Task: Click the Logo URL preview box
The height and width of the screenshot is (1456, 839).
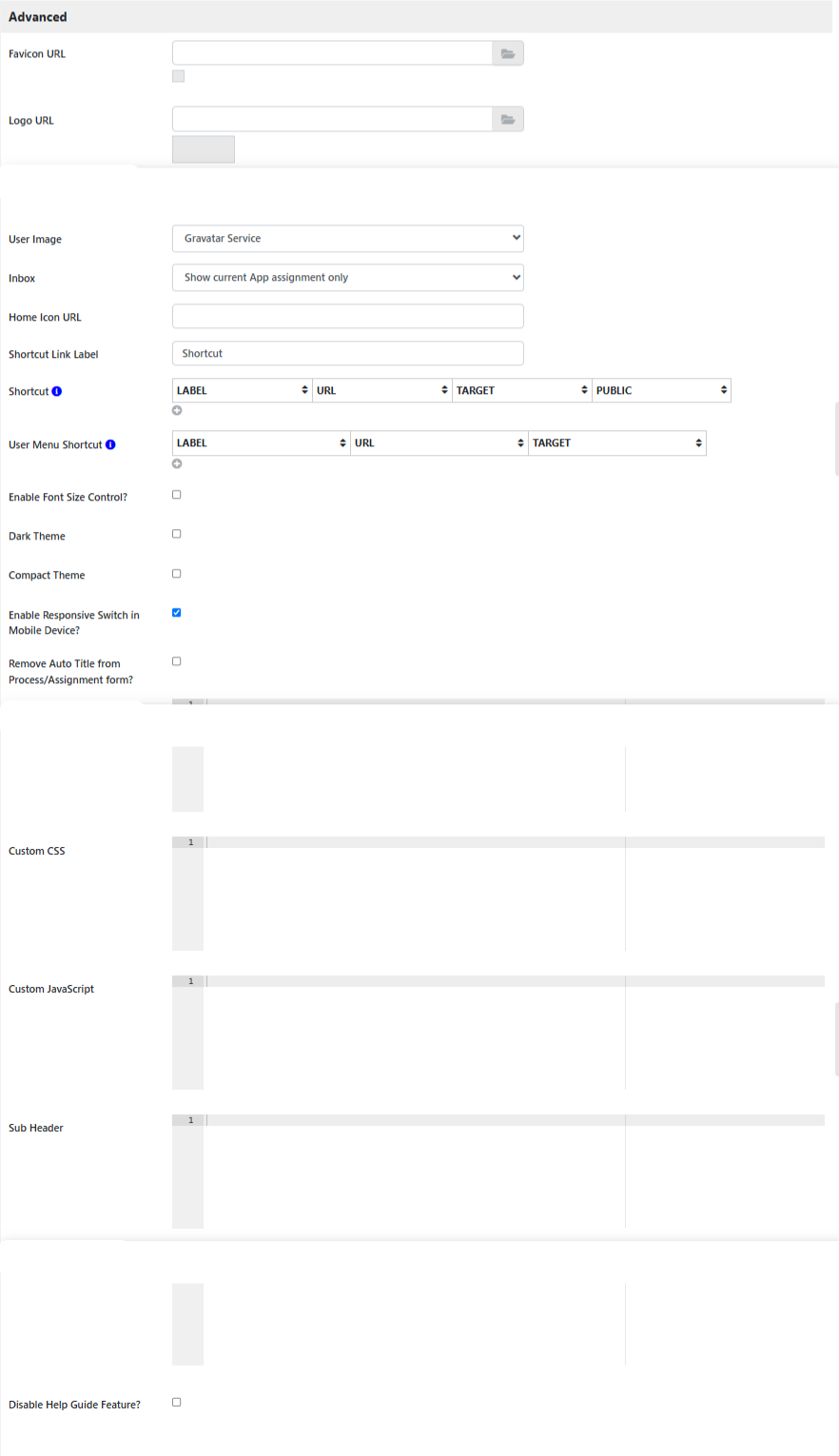Action: coord(204,149)
